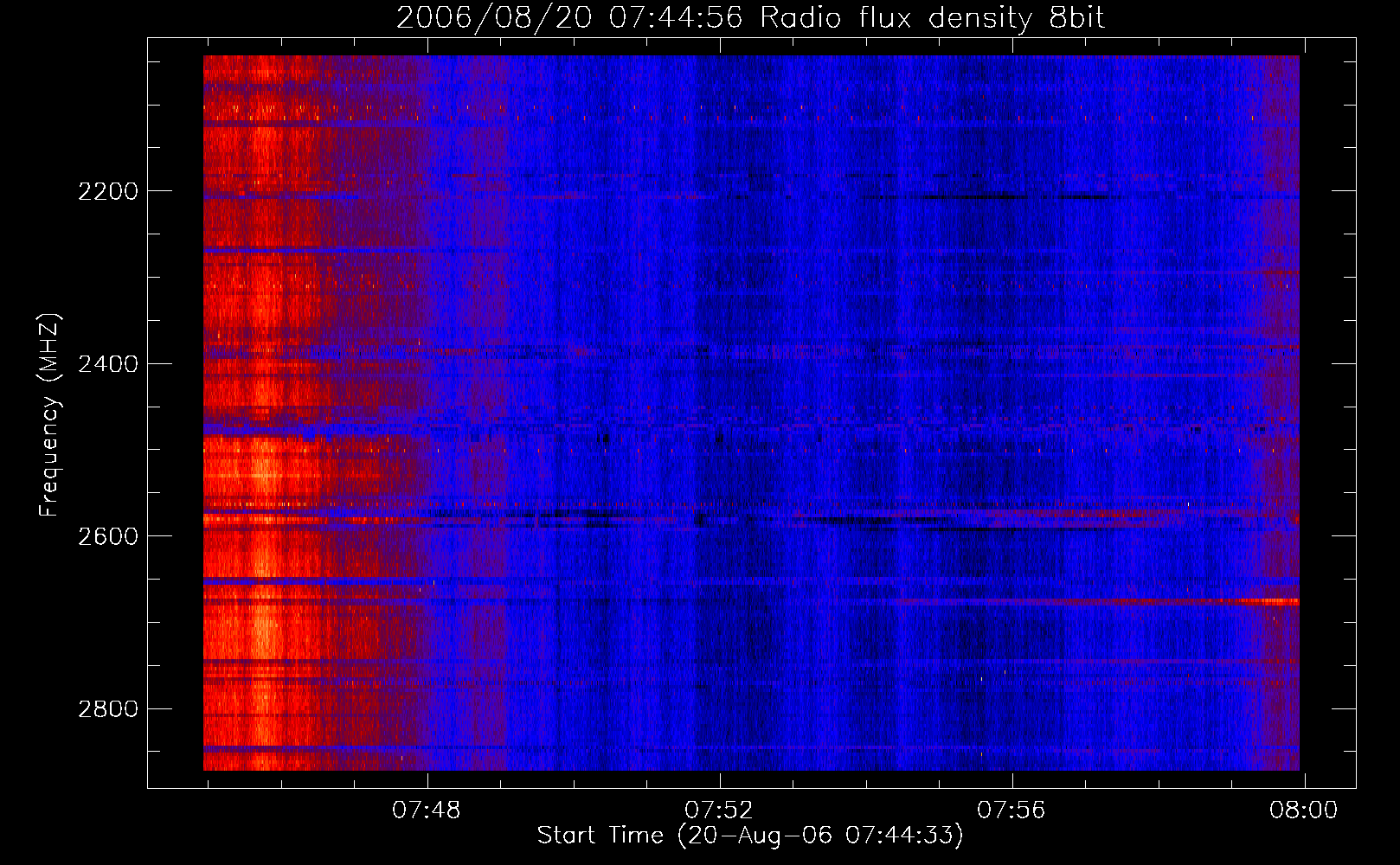
Task: Click the 07:56 time tick label
Action: click(1011, 811)
